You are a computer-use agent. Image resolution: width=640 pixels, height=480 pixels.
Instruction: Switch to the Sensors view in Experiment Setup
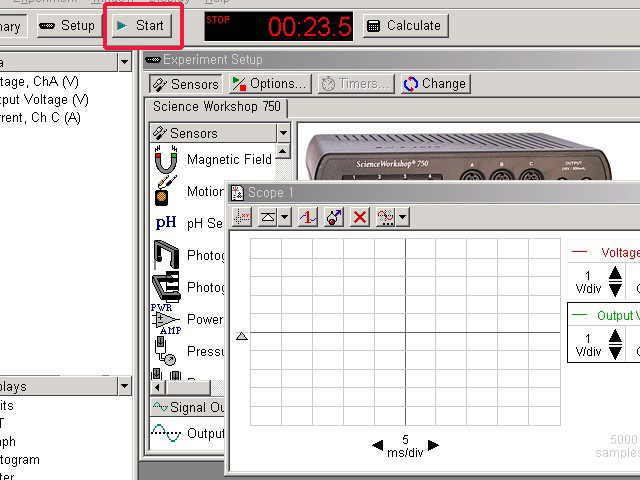pos(184,84)
